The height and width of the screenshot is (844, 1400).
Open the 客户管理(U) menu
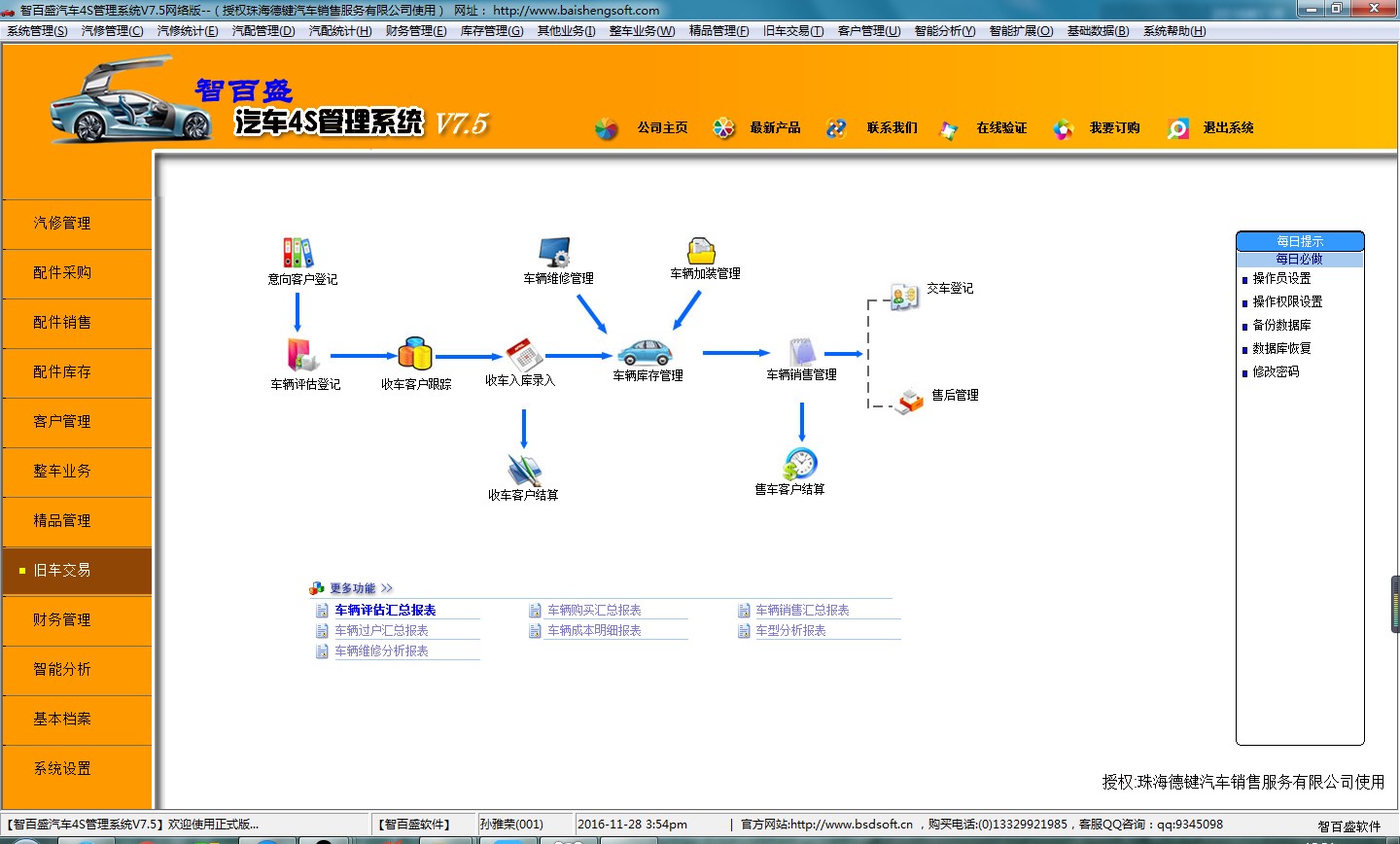pyautogui.click(x=869, y=31)
